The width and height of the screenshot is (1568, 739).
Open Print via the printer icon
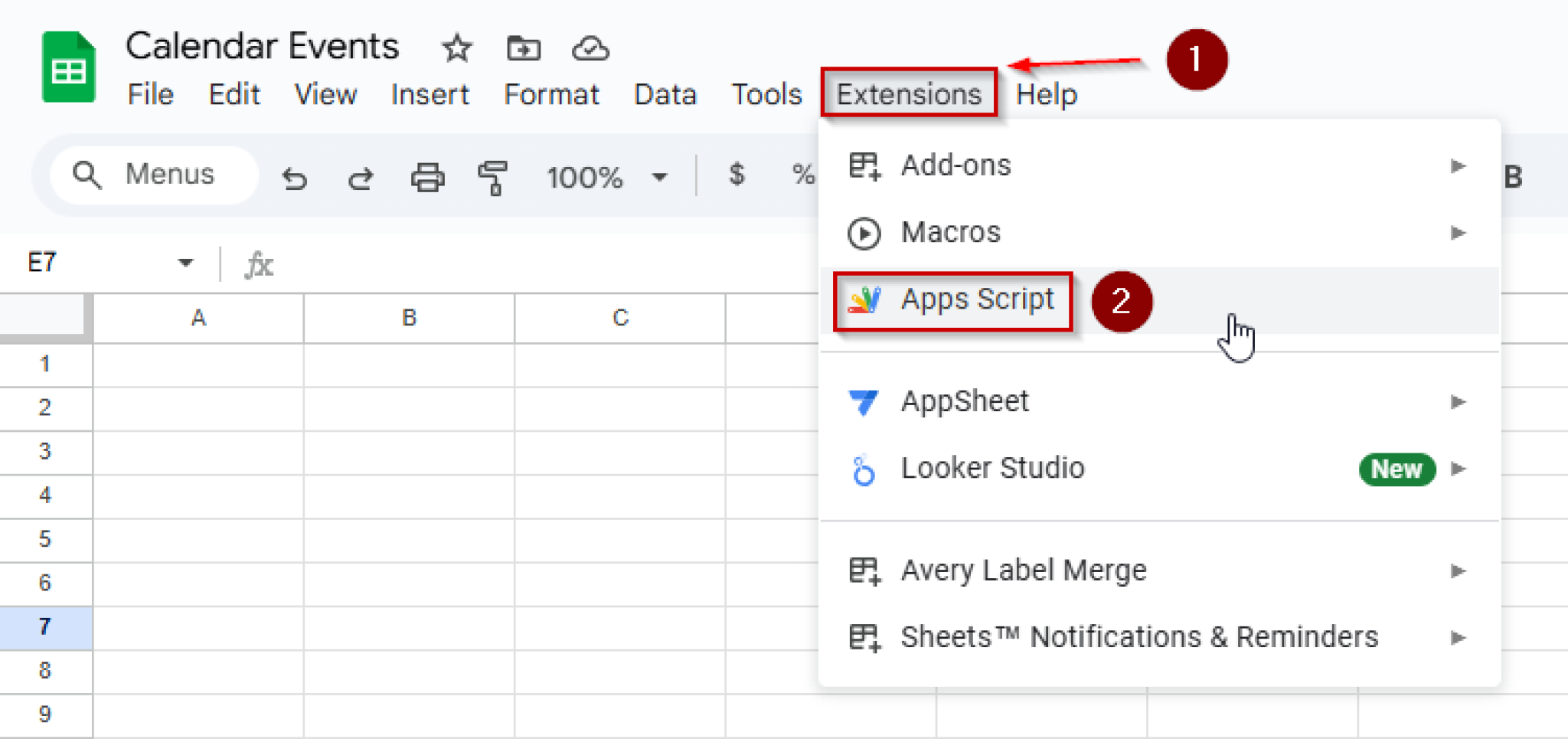click(427, 176)
